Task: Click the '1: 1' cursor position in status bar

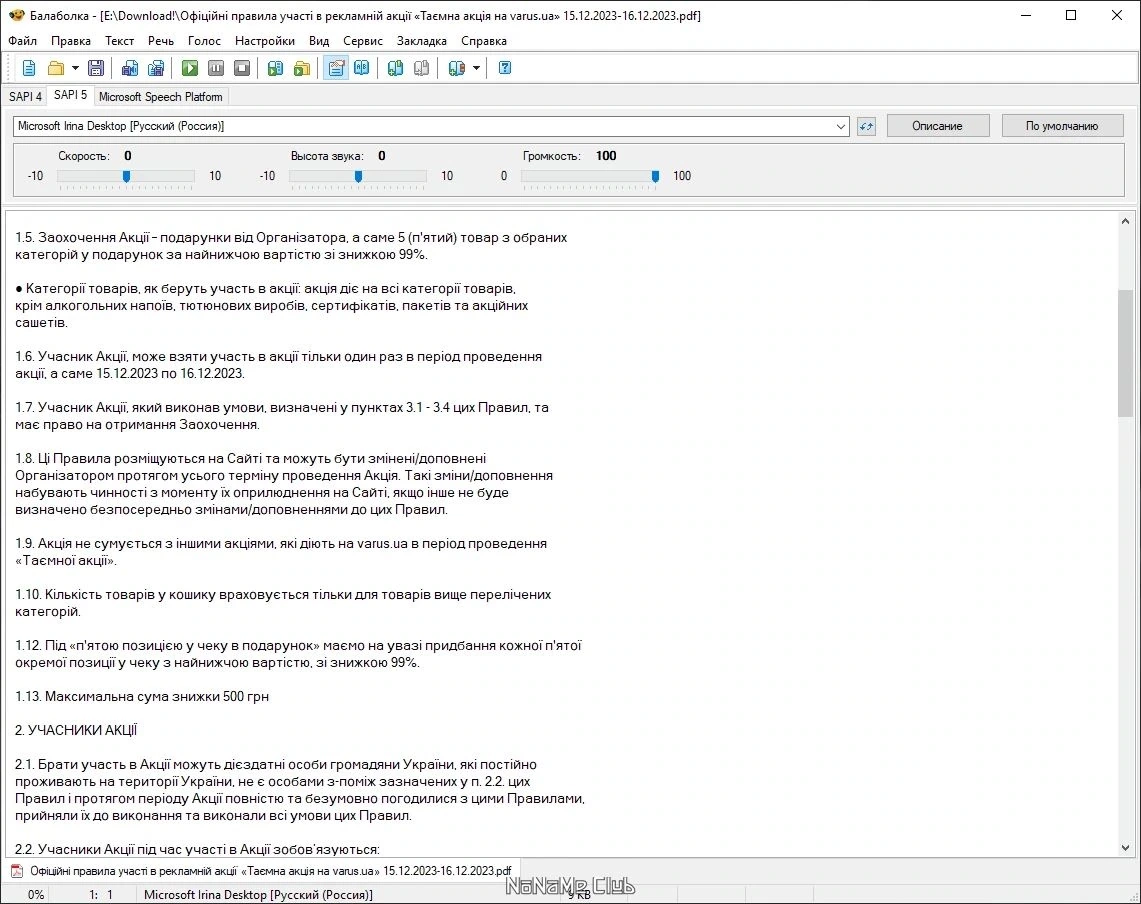Action: pyautogui.click(x=101, y=895)
